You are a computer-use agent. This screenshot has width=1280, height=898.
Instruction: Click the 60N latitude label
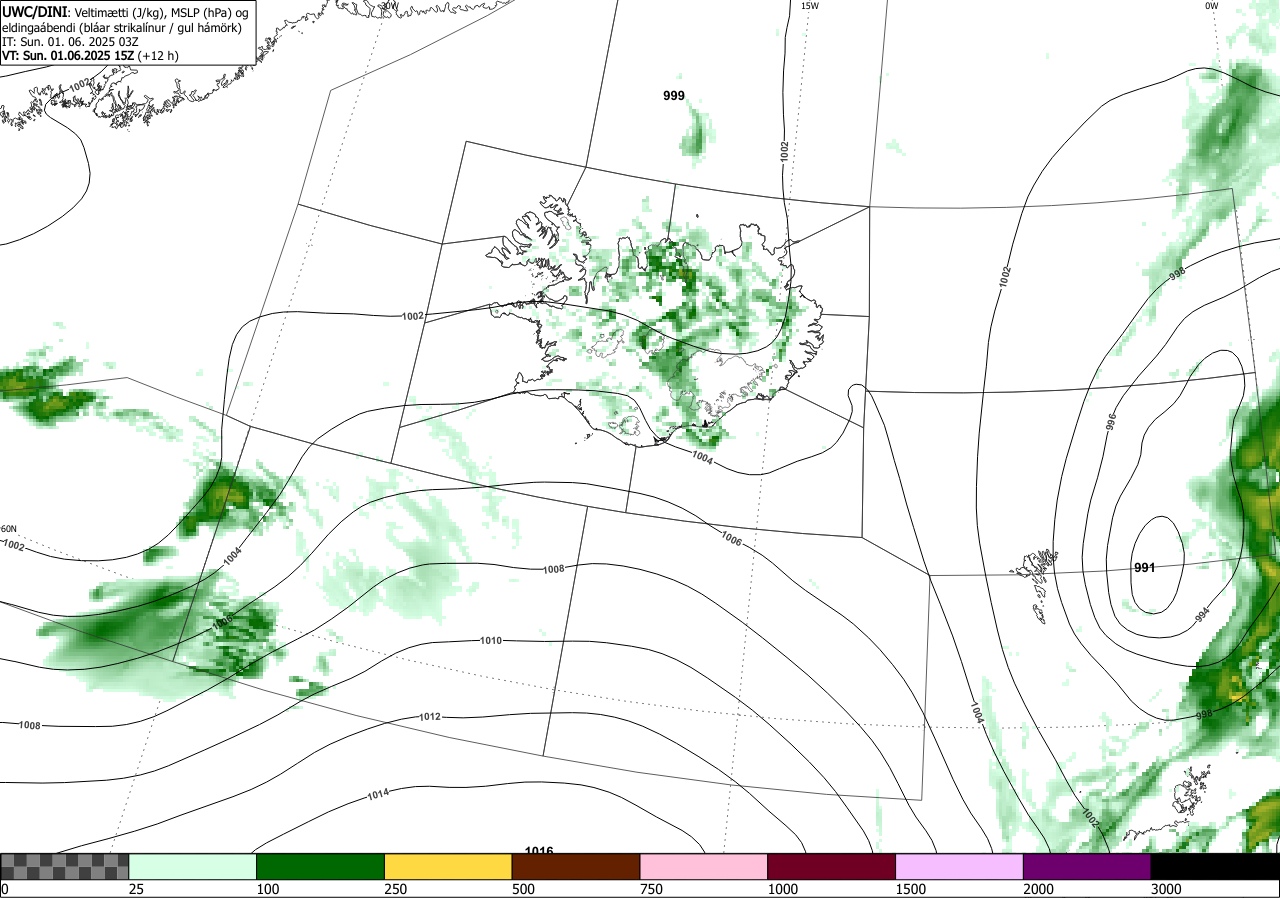9,529
